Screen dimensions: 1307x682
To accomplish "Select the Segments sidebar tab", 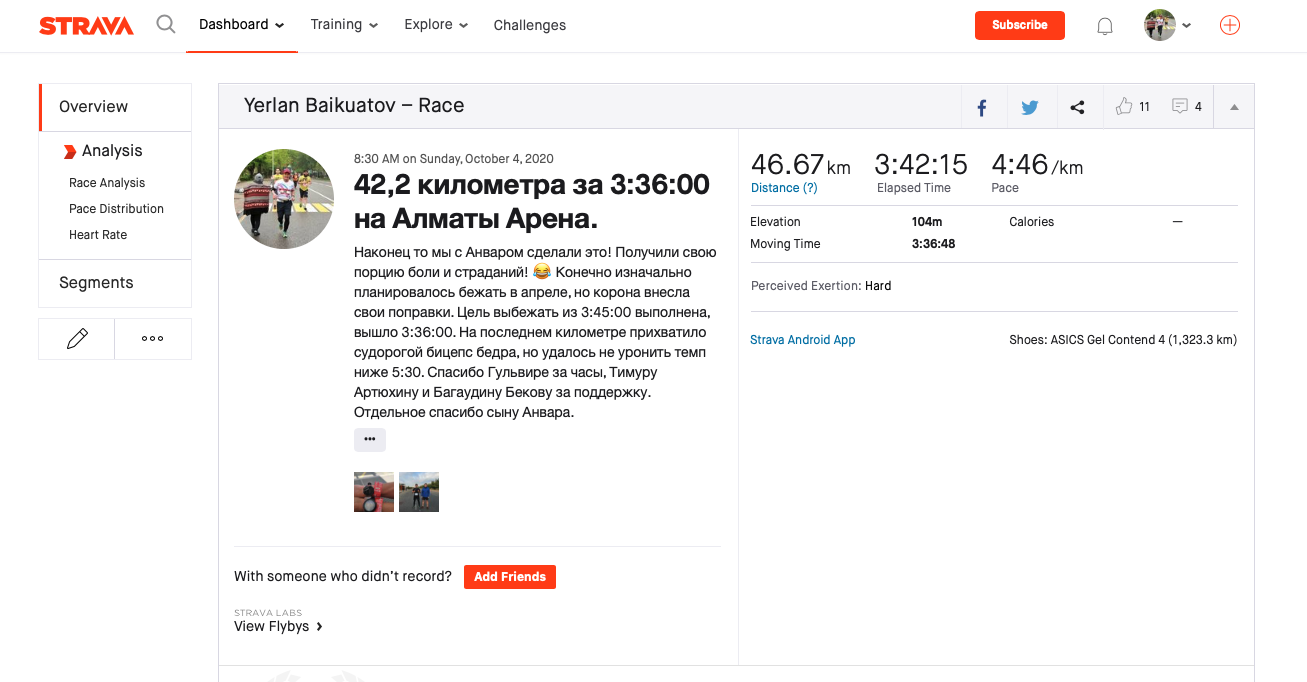I will pos(96,283).
